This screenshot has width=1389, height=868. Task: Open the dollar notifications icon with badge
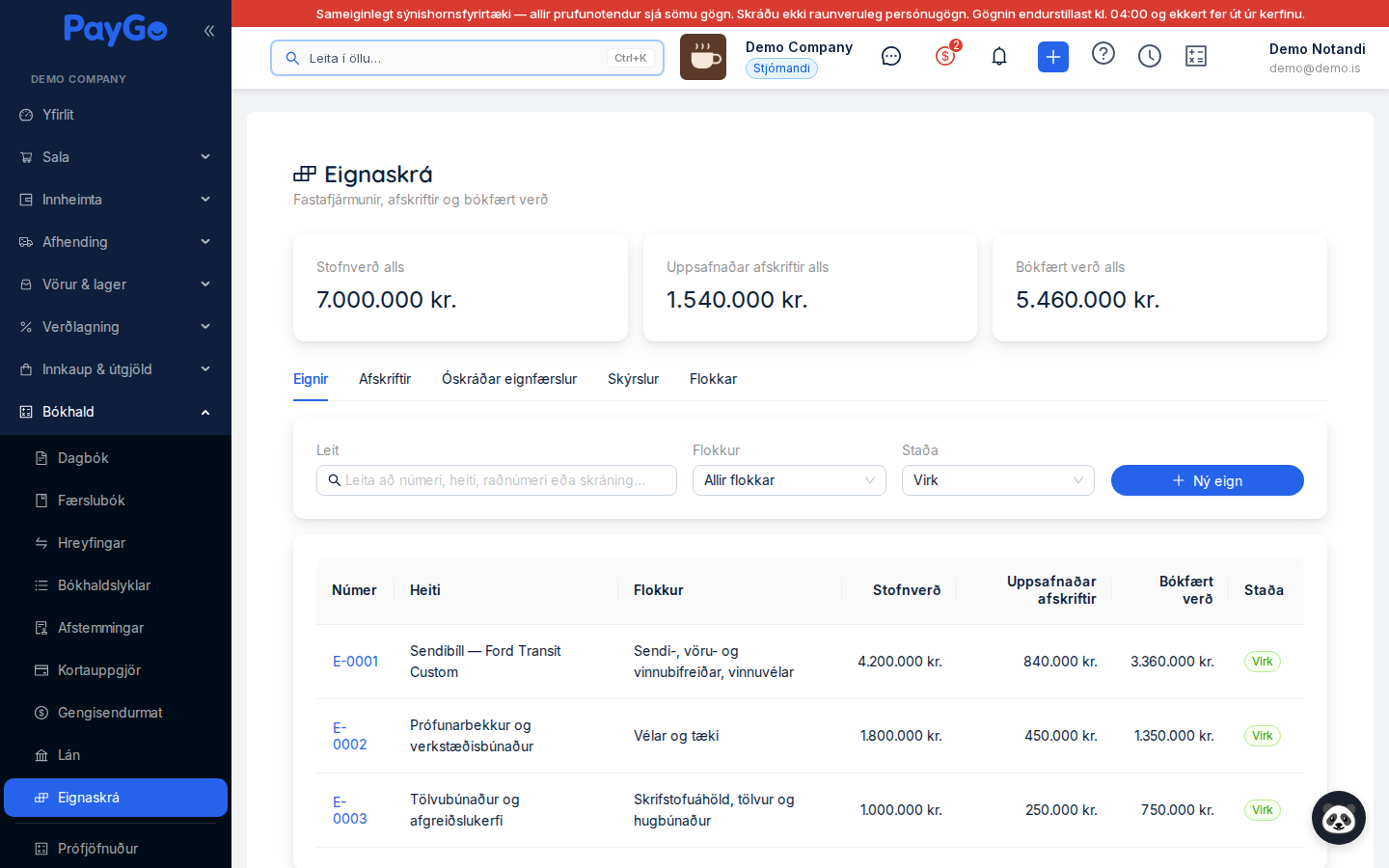(x=945, y=56)
